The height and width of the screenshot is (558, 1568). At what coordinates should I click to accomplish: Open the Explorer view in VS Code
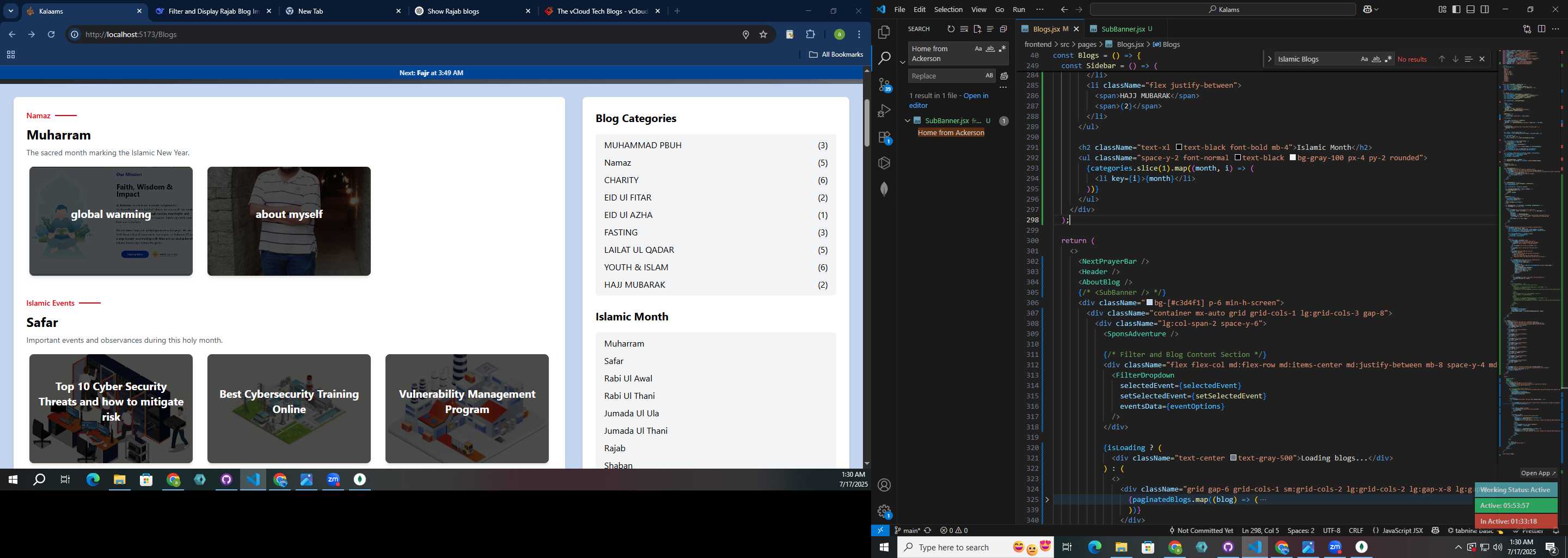[884, 32]
